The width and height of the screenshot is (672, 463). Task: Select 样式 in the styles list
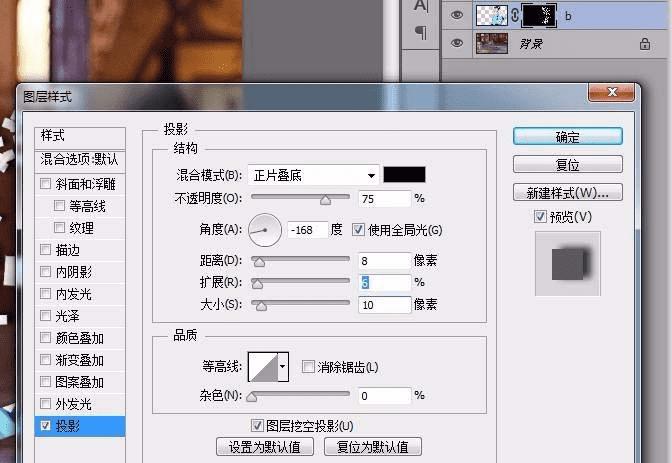pyautogui.click(x=80, y=136)
